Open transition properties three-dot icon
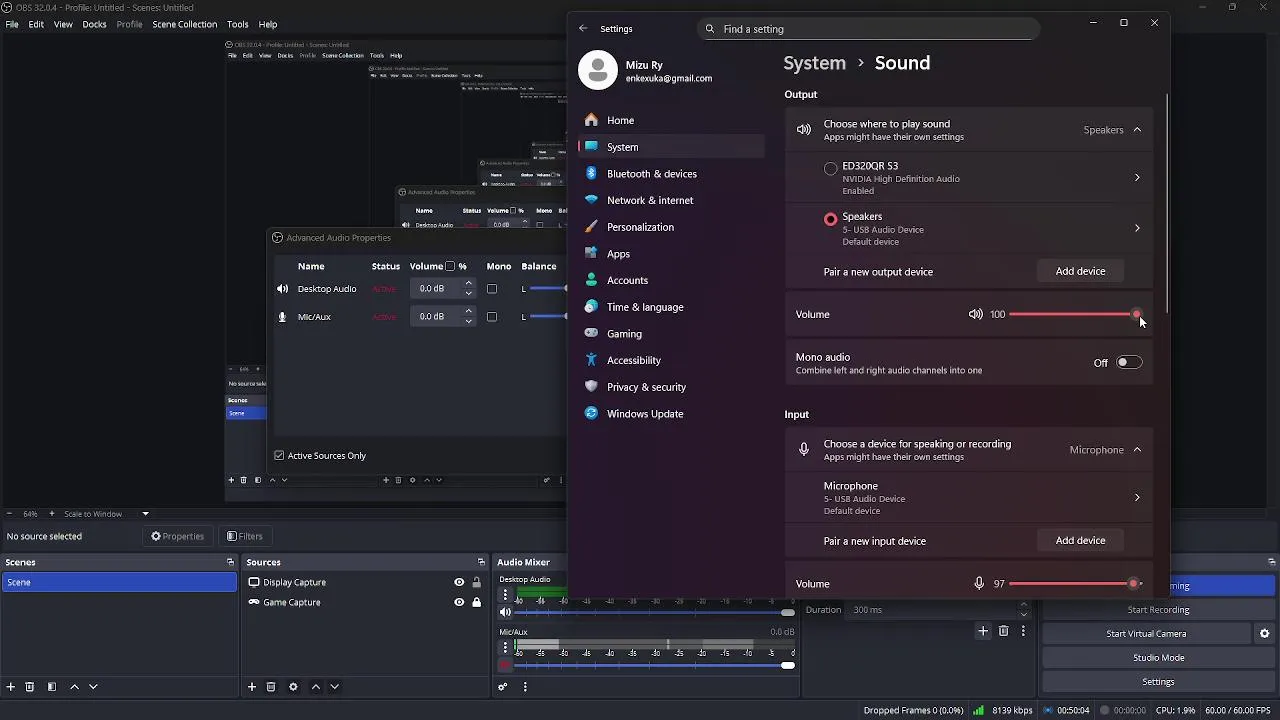1280x720 pixels. [1023, 631]
